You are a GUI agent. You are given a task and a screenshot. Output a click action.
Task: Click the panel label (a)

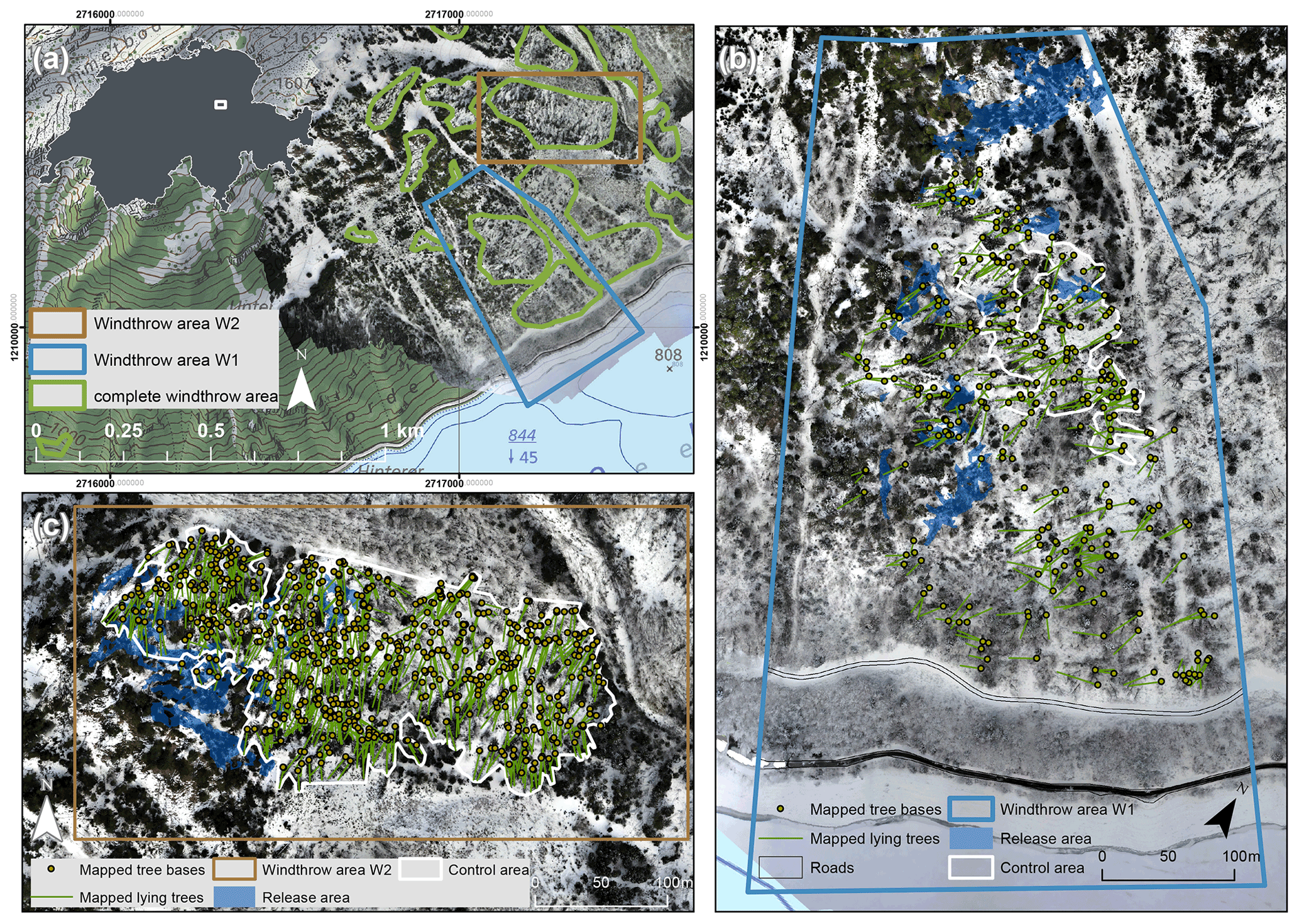tap(51, 60)
